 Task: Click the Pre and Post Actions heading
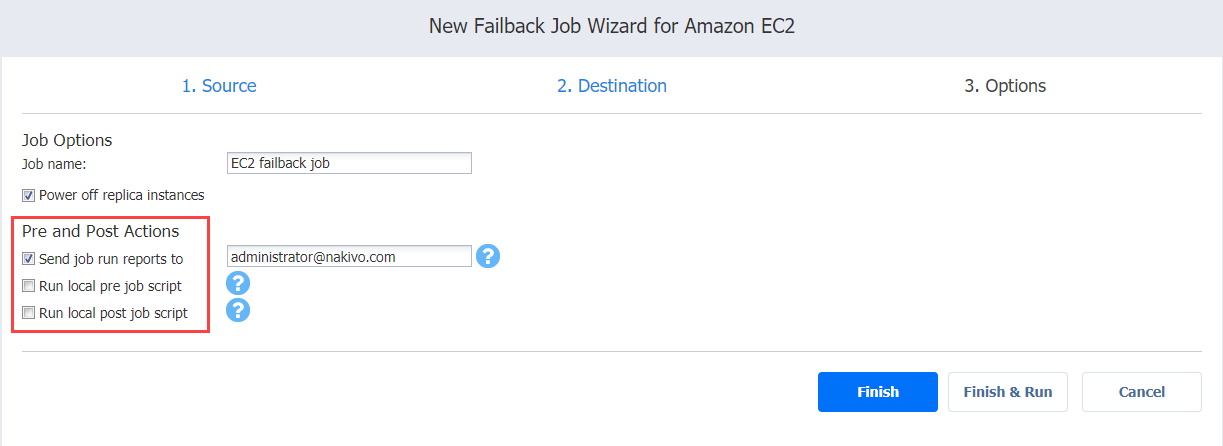101,231
